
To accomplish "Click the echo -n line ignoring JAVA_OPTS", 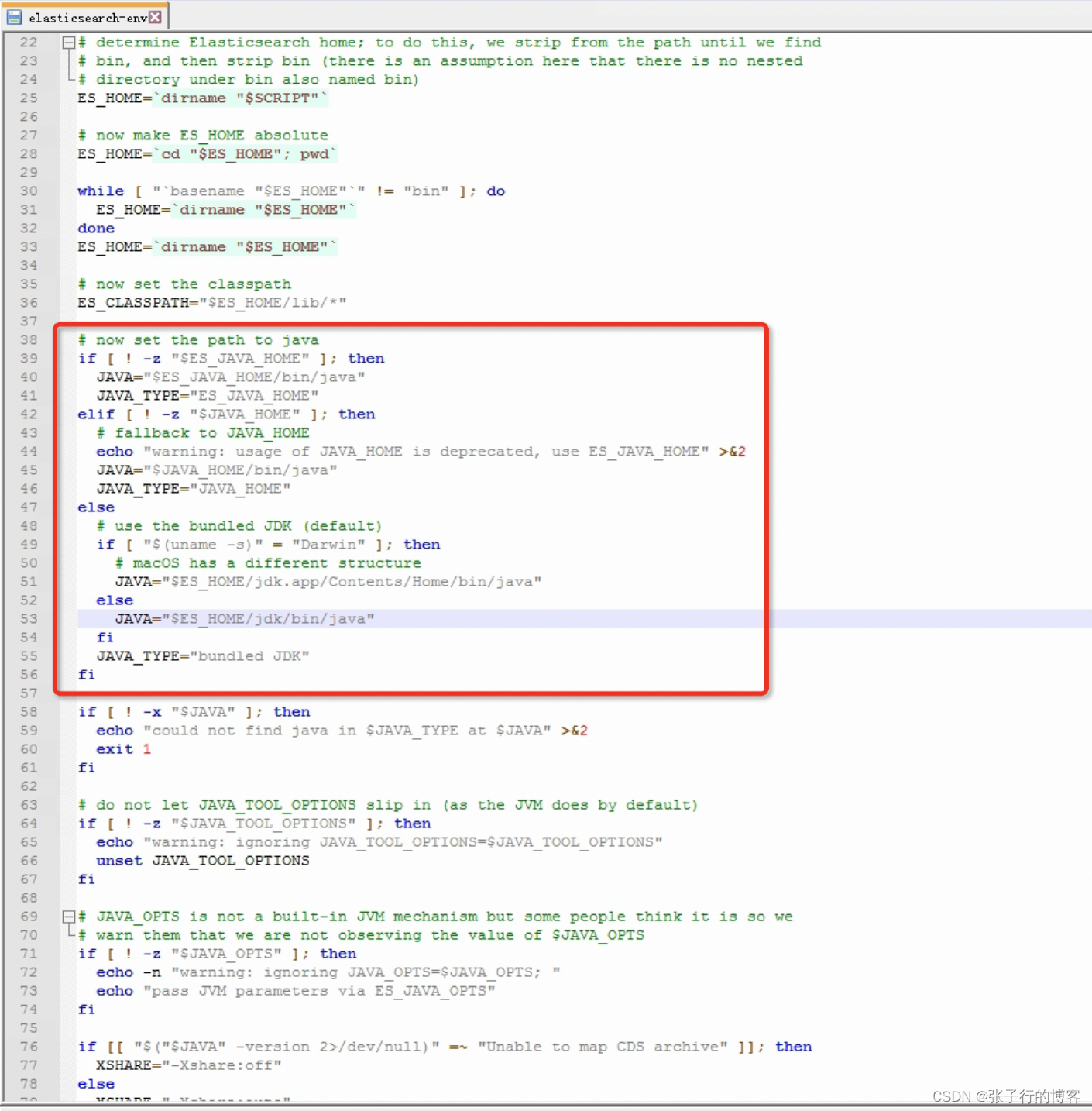I will pyautogui.click(x=328, y=972).
